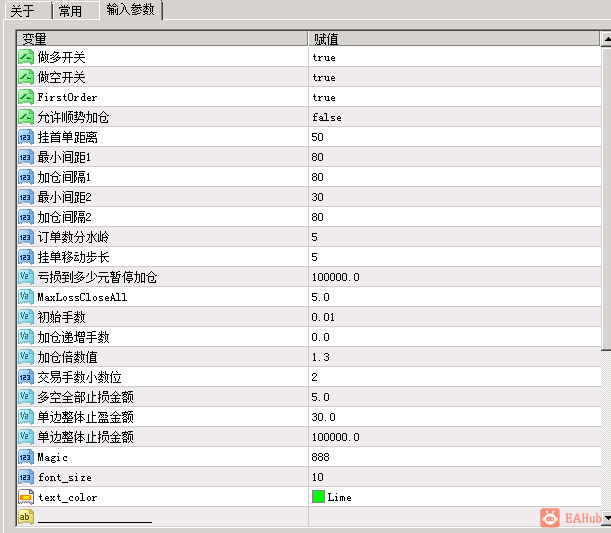Click the double icon beside 加仓递增手数
The image size is (611, 533).
pyautogui.click(x=26, y=337)
